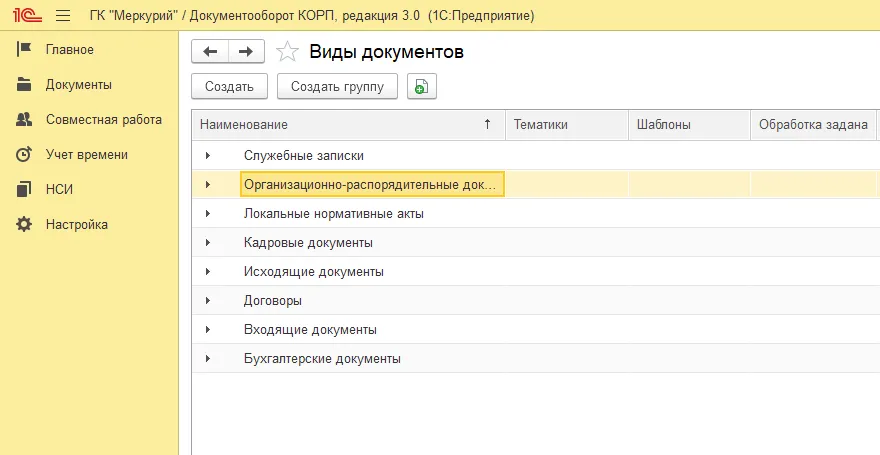Expand the Служебные записки group
This screenshot has width=880, height=455.
click(208, 155)
